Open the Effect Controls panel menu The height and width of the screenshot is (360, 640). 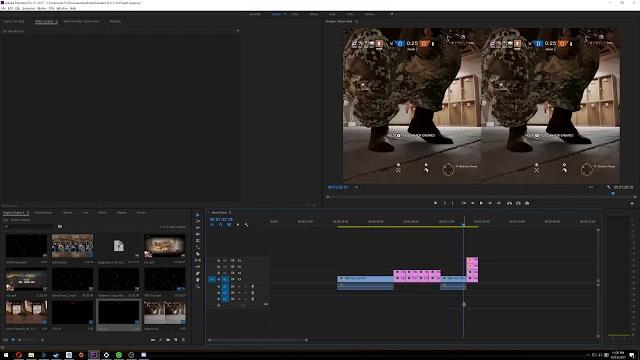56,21
